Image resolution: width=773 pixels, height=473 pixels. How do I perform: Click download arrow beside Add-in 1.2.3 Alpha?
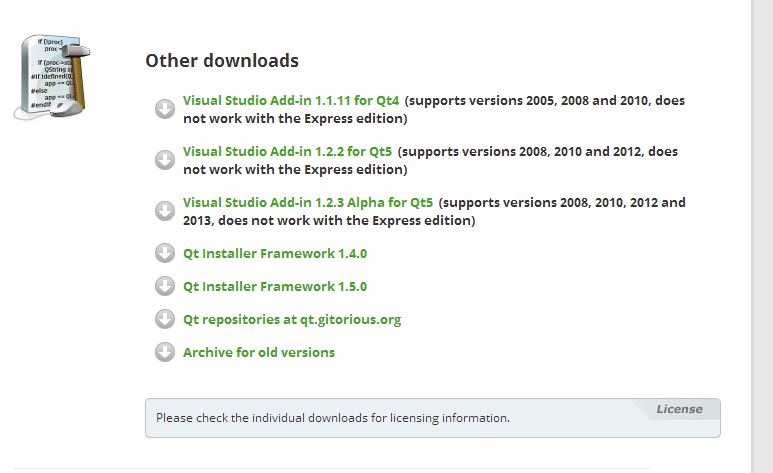pyautogui.click(x=165, y=211)
